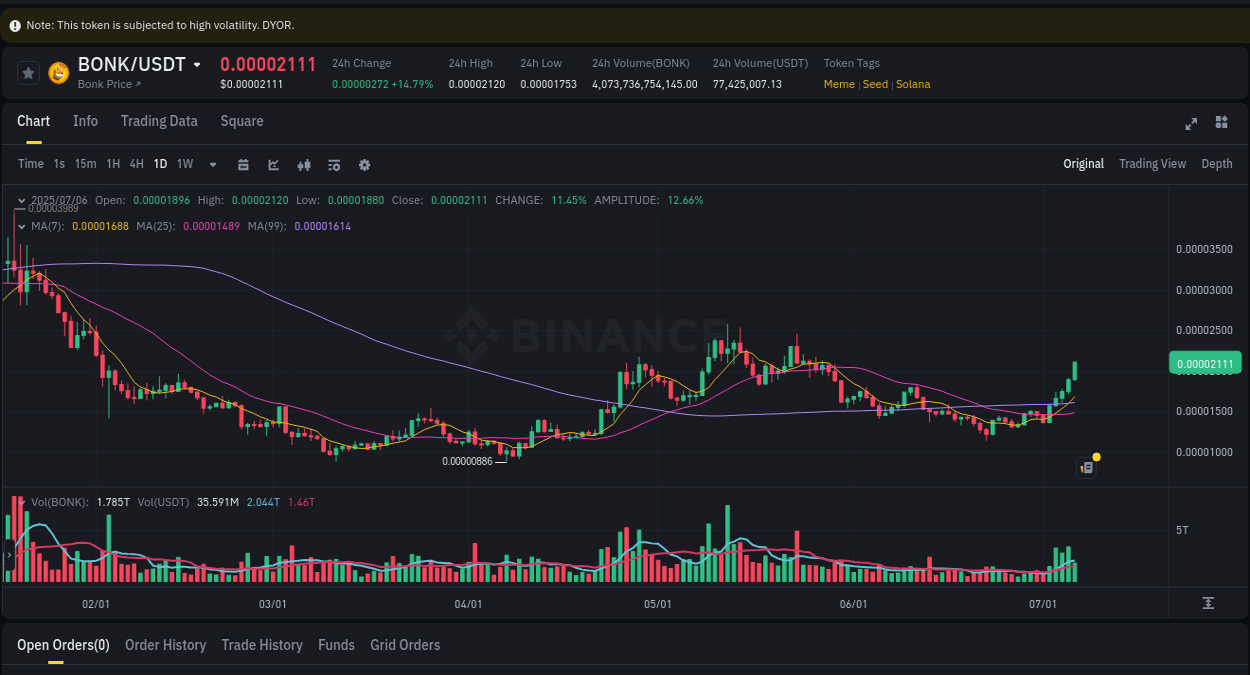Open the Bonk Price external link
The width and height of the screenshot is (1250, 675).
coord(110,84)
